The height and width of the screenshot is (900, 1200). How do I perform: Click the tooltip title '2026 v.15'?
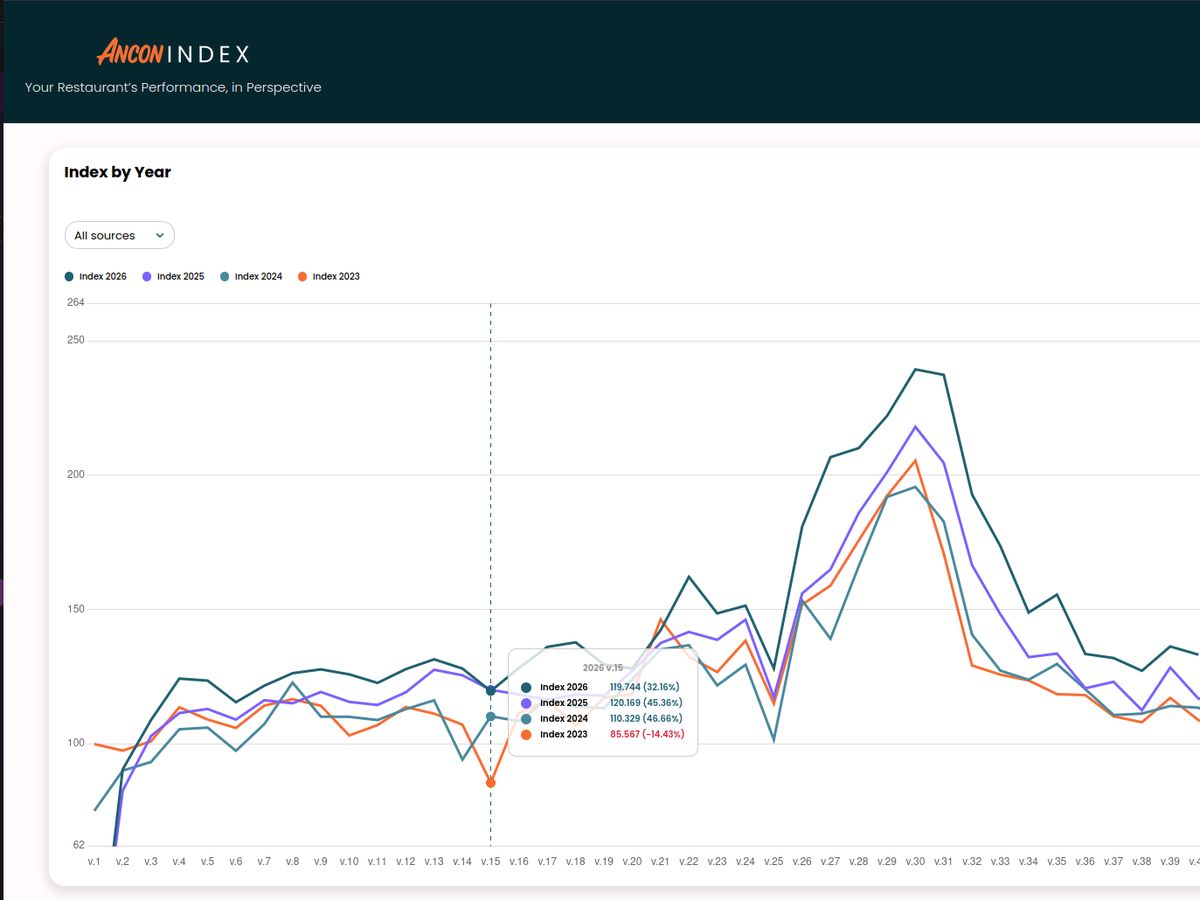point(603,667)
